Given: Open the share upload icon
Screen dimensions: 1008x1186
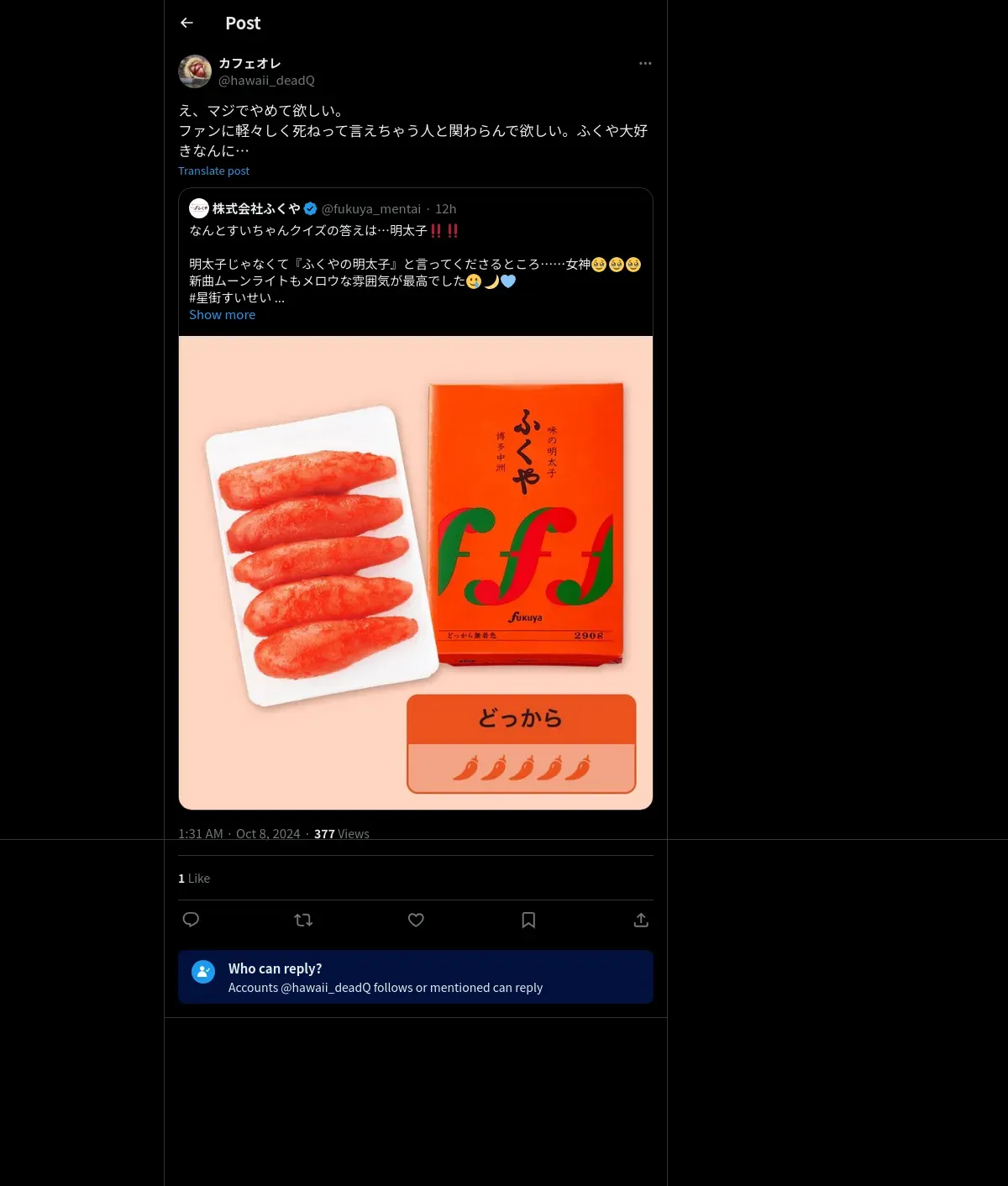Looking at the screenshot, I should coord(641,920).
